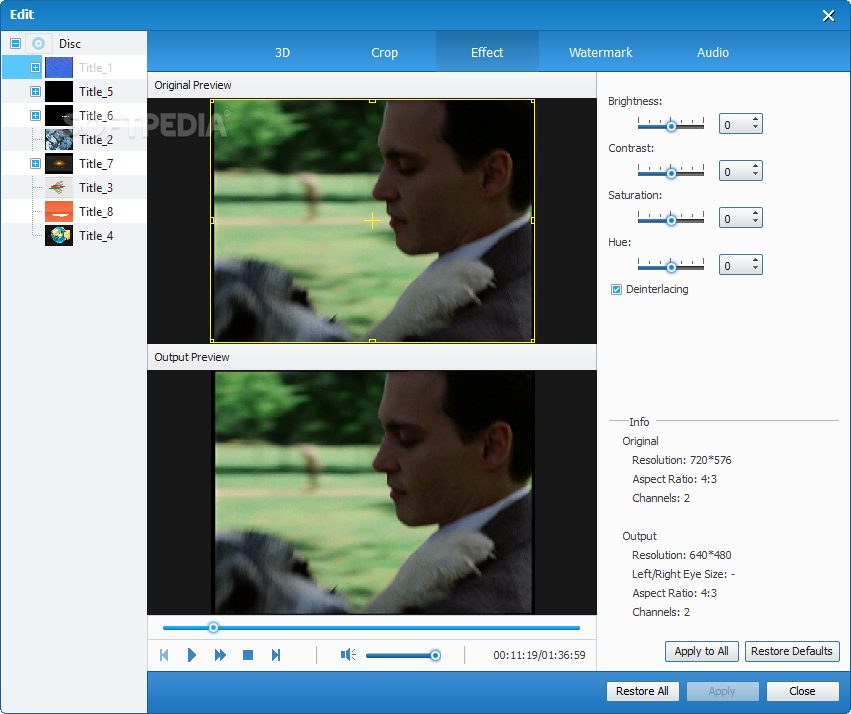851x714 pixels.
Task: Close the Edit window with X
Action: pyautogui.click(x=828, y=16)
